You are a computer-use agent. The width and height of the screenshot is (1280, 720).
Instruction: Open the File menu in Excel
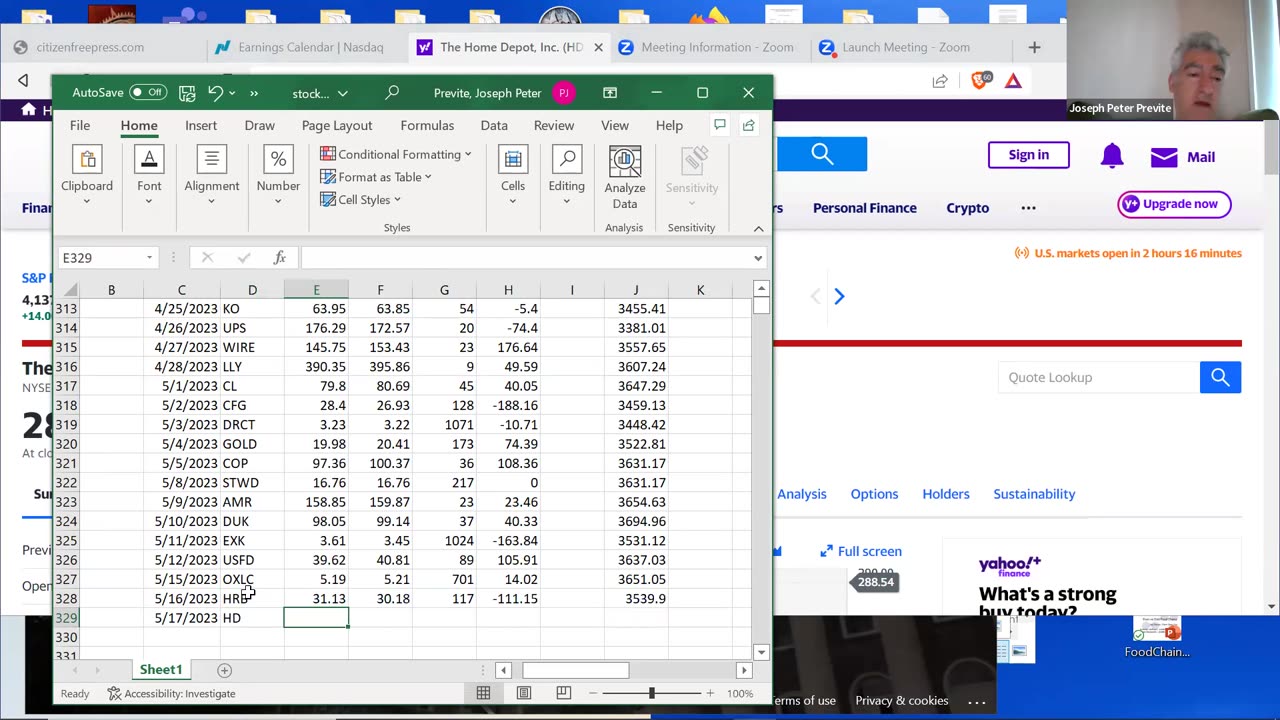[x=80, y=125]
